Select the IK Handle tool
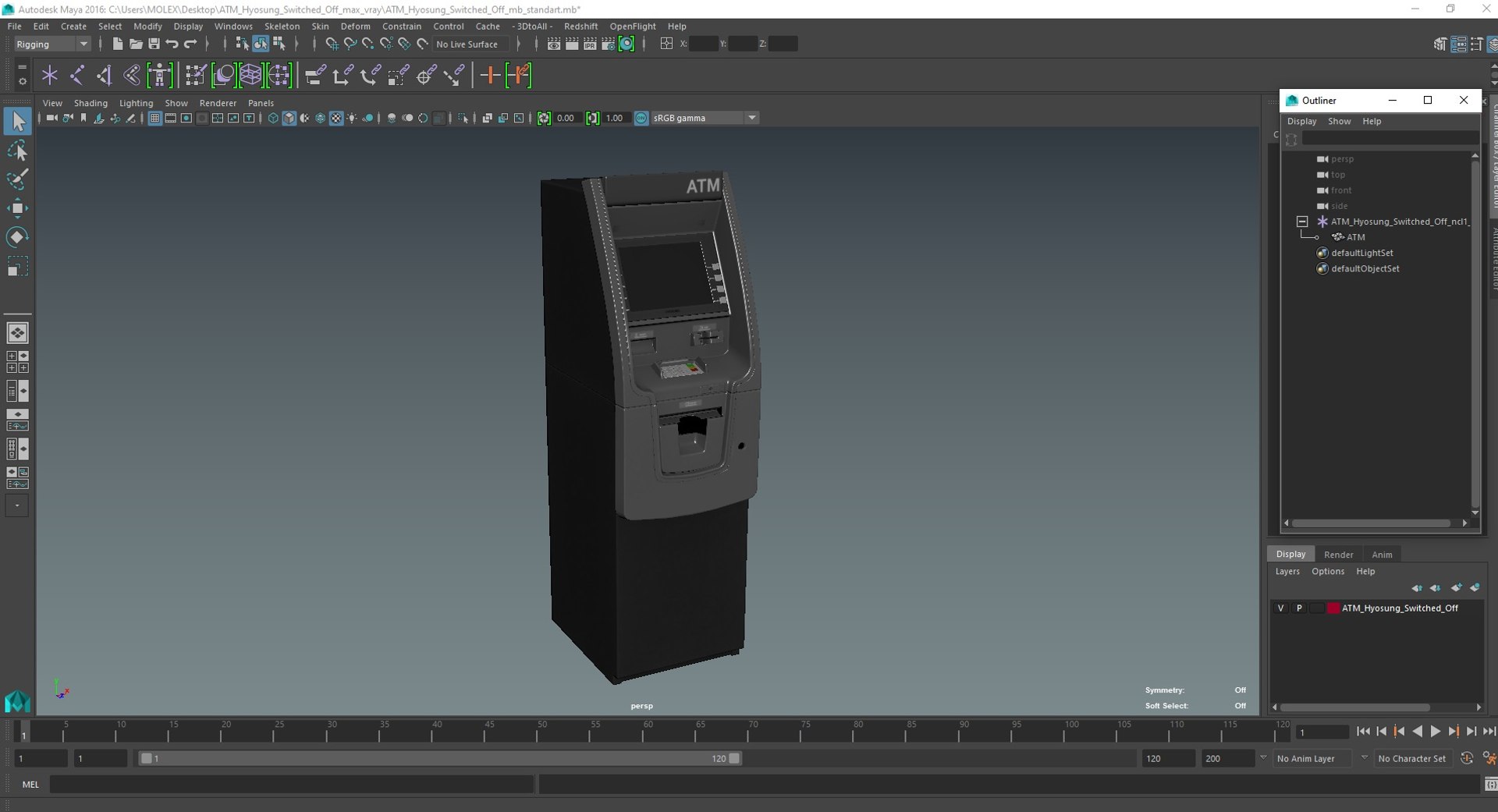 [105, 76]
